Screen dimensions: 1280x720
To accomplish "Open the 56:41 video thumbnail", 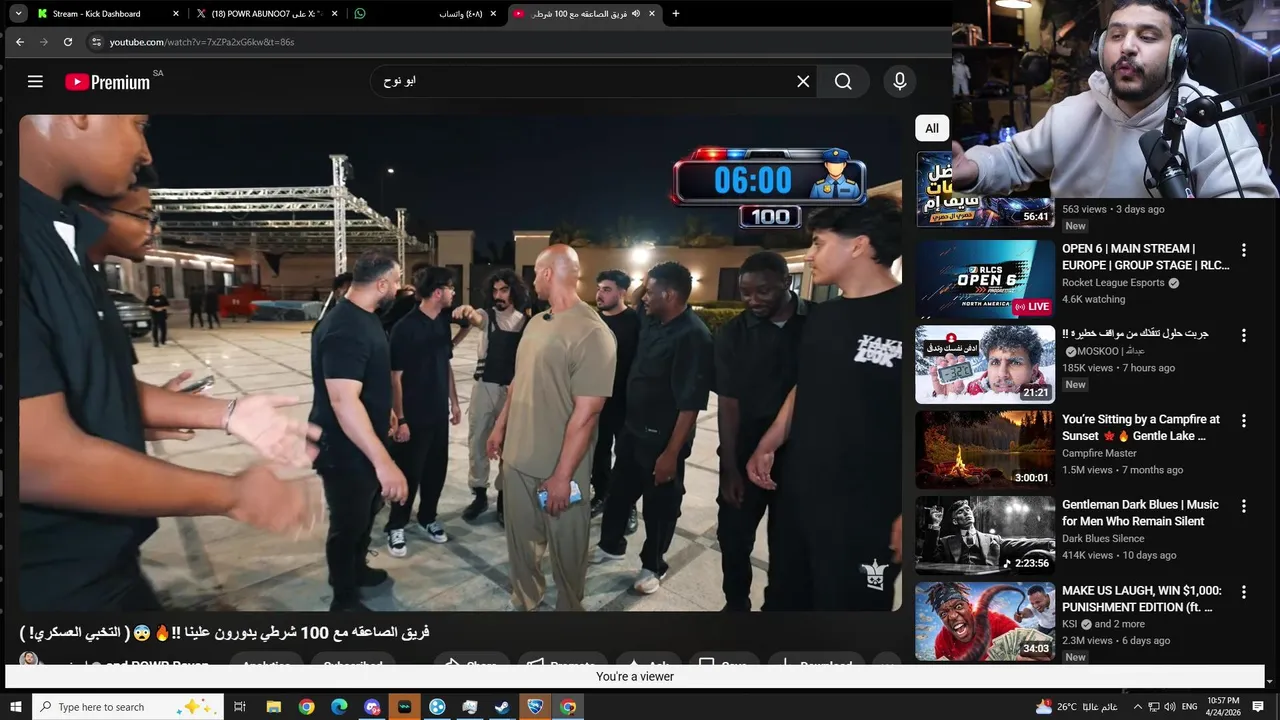I will pos(985,189).
